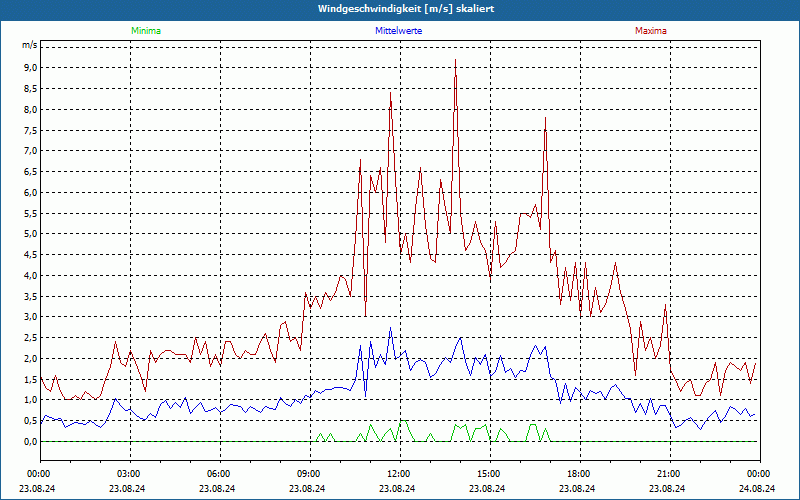The image size is (800, 500).
Task: Click the y-axis value '9,0'
Action: pyautogui.click(x=30, y=67)
